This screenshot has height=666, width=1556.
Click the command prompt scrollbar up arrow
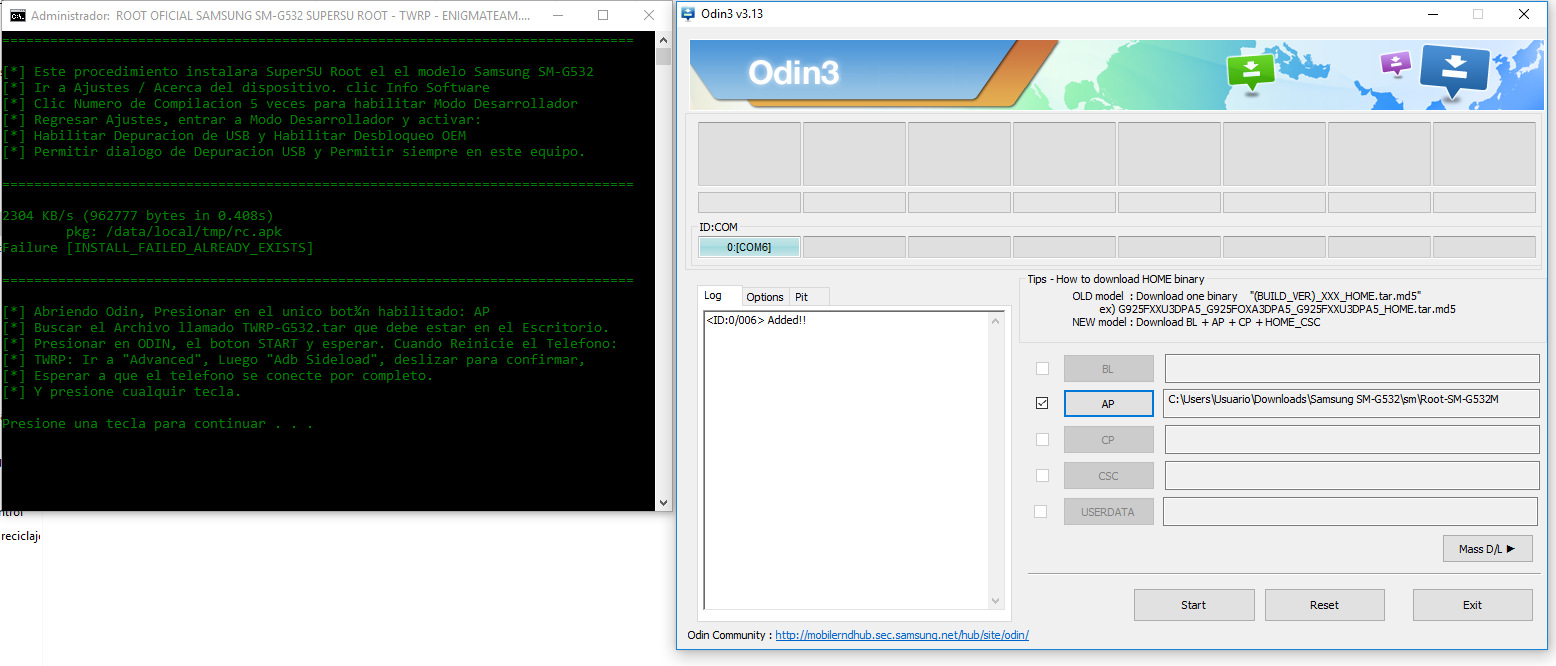(664, 39)
